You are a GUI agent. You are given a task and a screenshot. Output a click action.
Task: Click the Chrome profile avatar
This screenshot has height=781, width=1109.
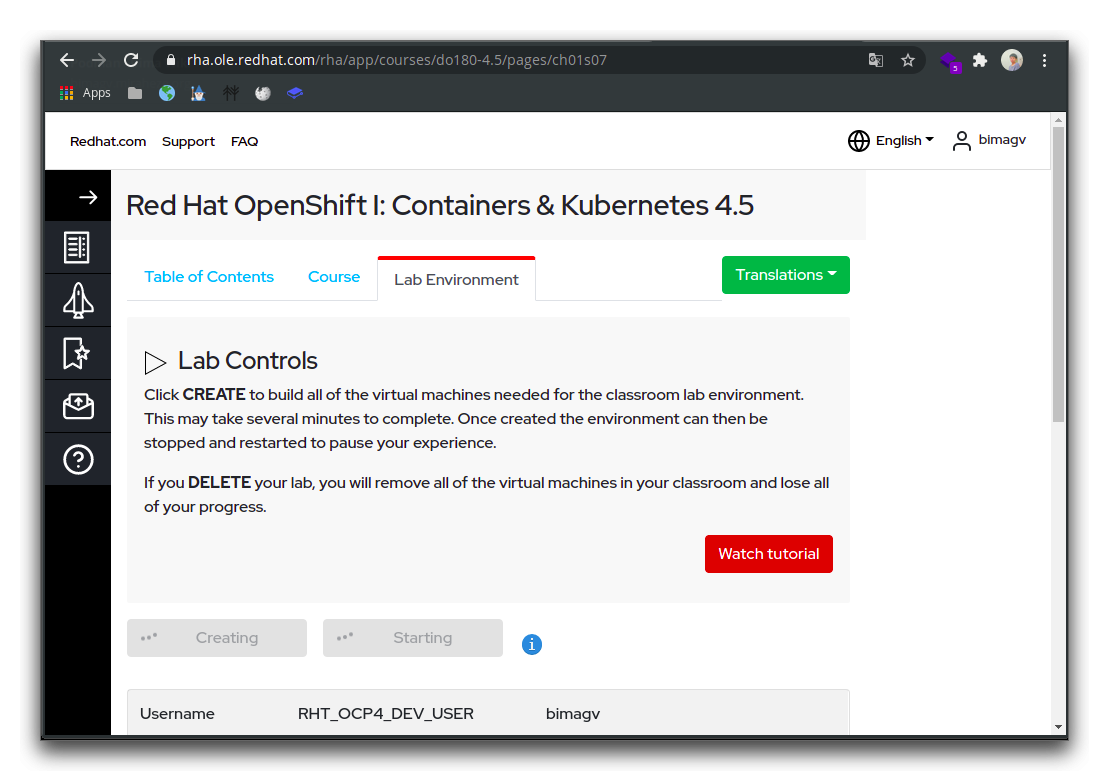coord(1012,60)
